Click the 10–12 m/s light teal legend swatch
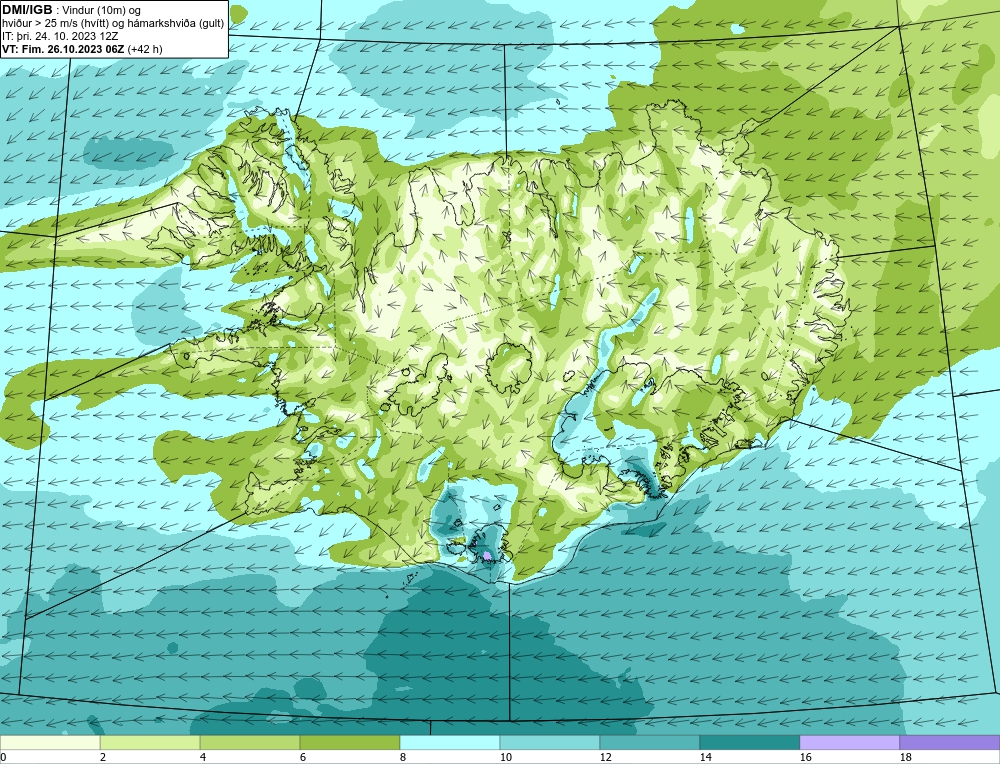The height and width of the screenshot is (764, 1000). 550,743
